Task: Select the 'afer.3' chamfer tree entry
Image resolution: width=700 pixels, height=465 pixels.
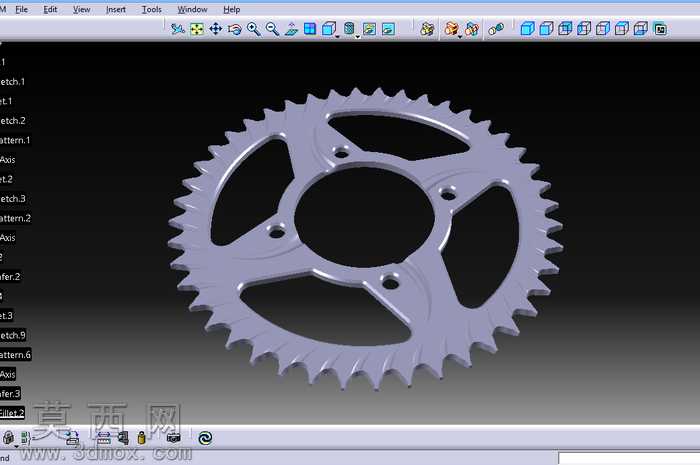Action: pyautogui.click(x=10, y=394)
